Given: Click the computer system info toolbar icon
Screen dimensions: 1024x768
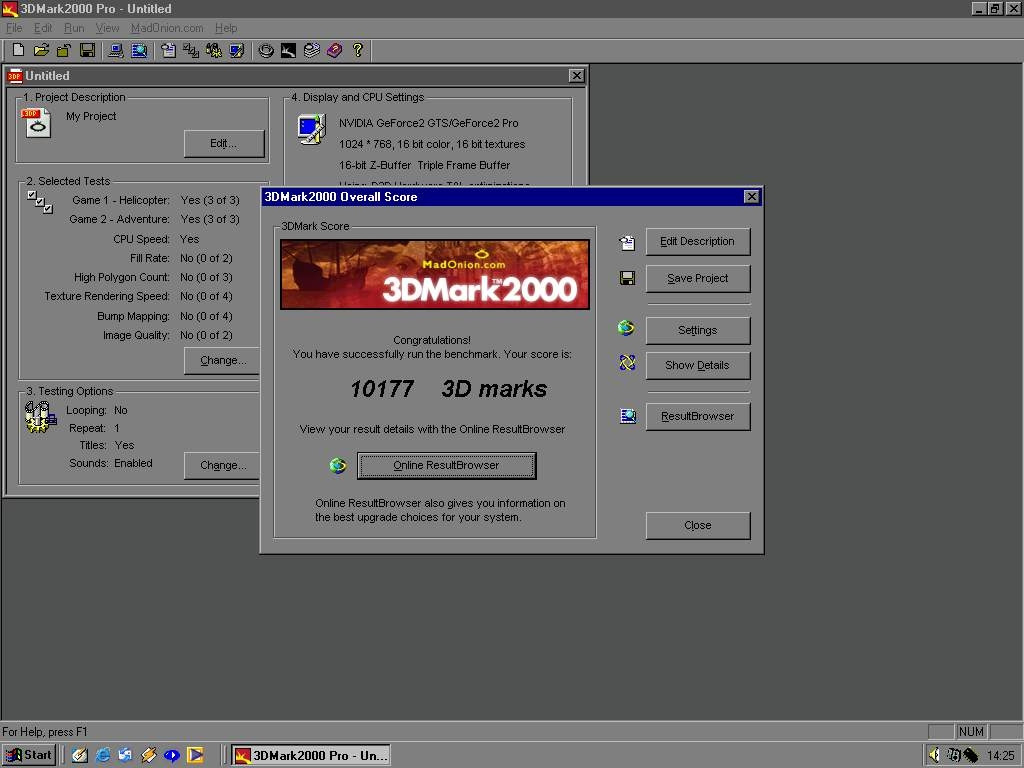Looking at the screenshot, I should (116, 50).
